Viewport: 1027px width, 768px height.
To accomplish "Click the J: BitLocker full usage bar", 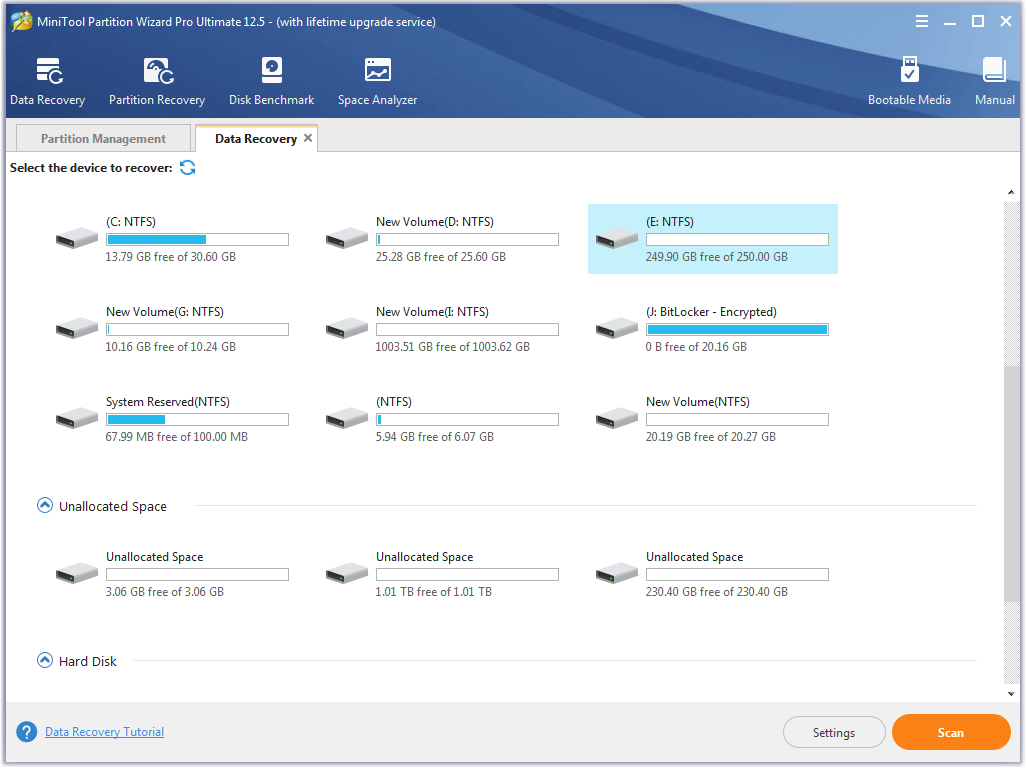I will 738,329.
